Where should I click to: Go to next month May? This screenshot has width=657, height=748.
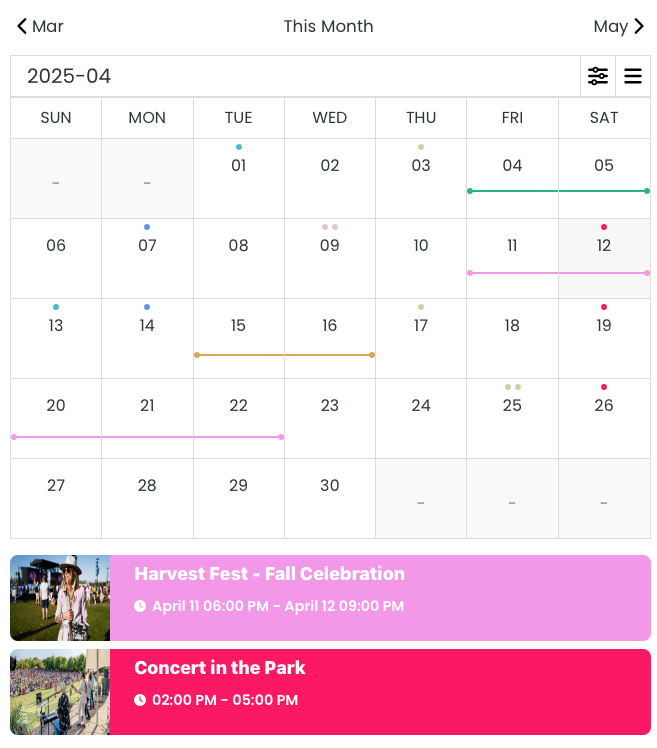click(618, 26)
